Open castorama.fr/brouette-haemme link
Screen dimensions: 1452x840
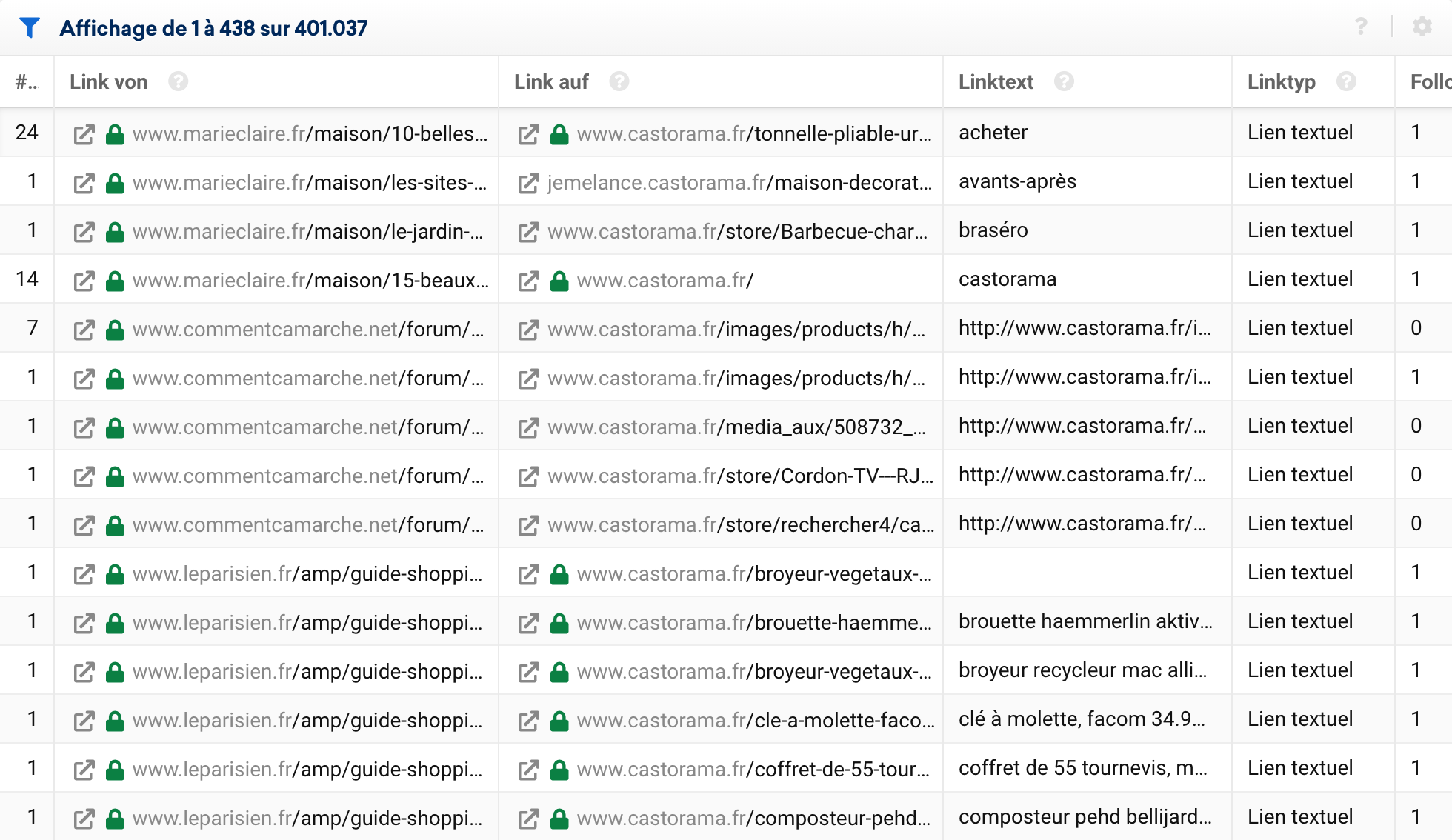pyautogui.click(x=754, y=623)
